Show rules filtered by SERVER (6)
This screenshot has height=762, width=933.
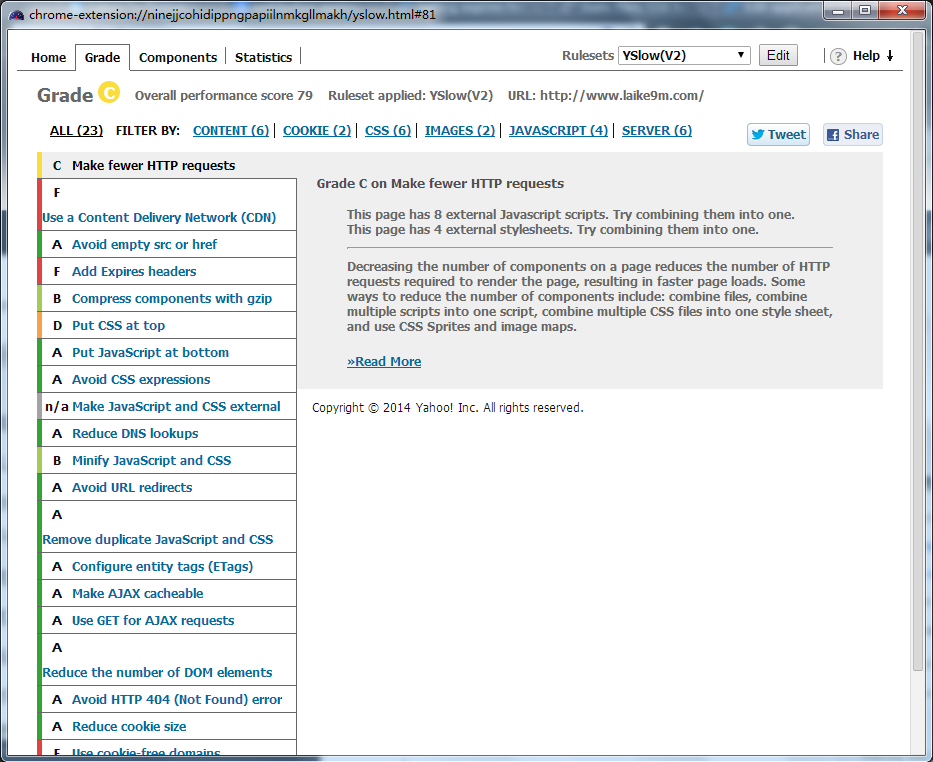(x=657, y=130)
